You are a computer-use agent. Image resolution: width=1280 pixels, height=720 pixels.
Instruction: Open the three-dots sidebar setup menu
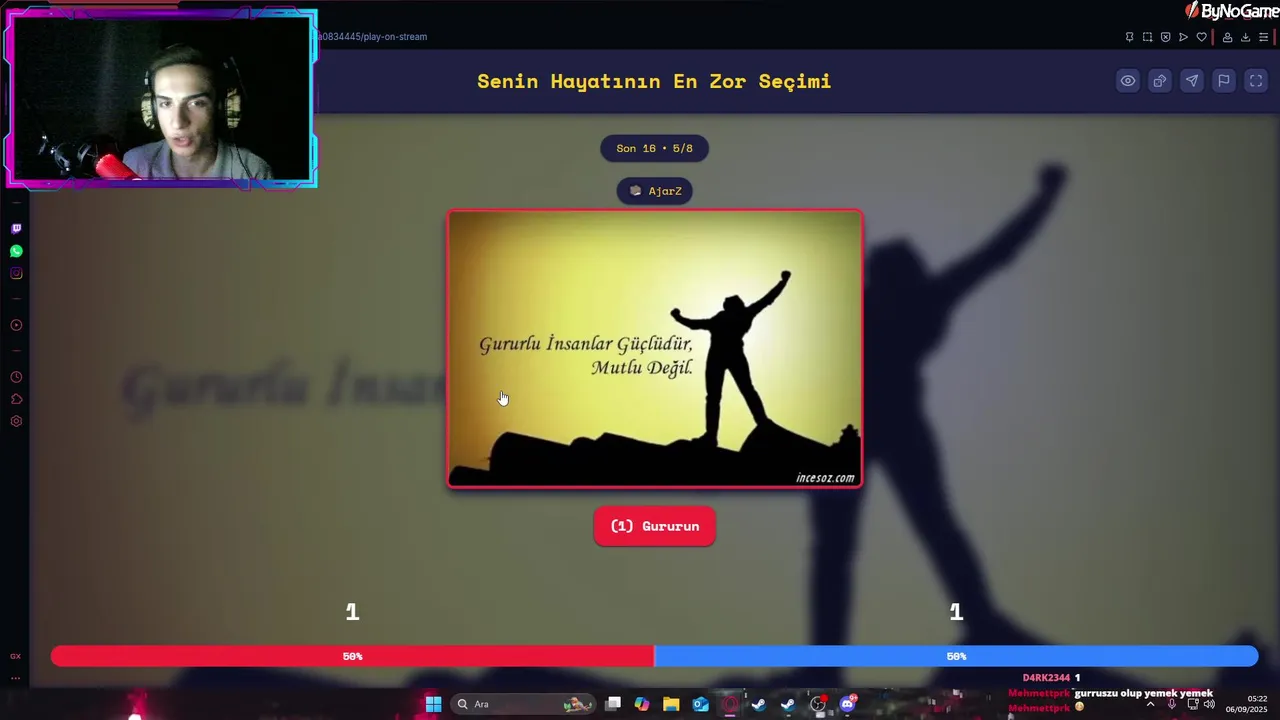(x=15, y=678)
